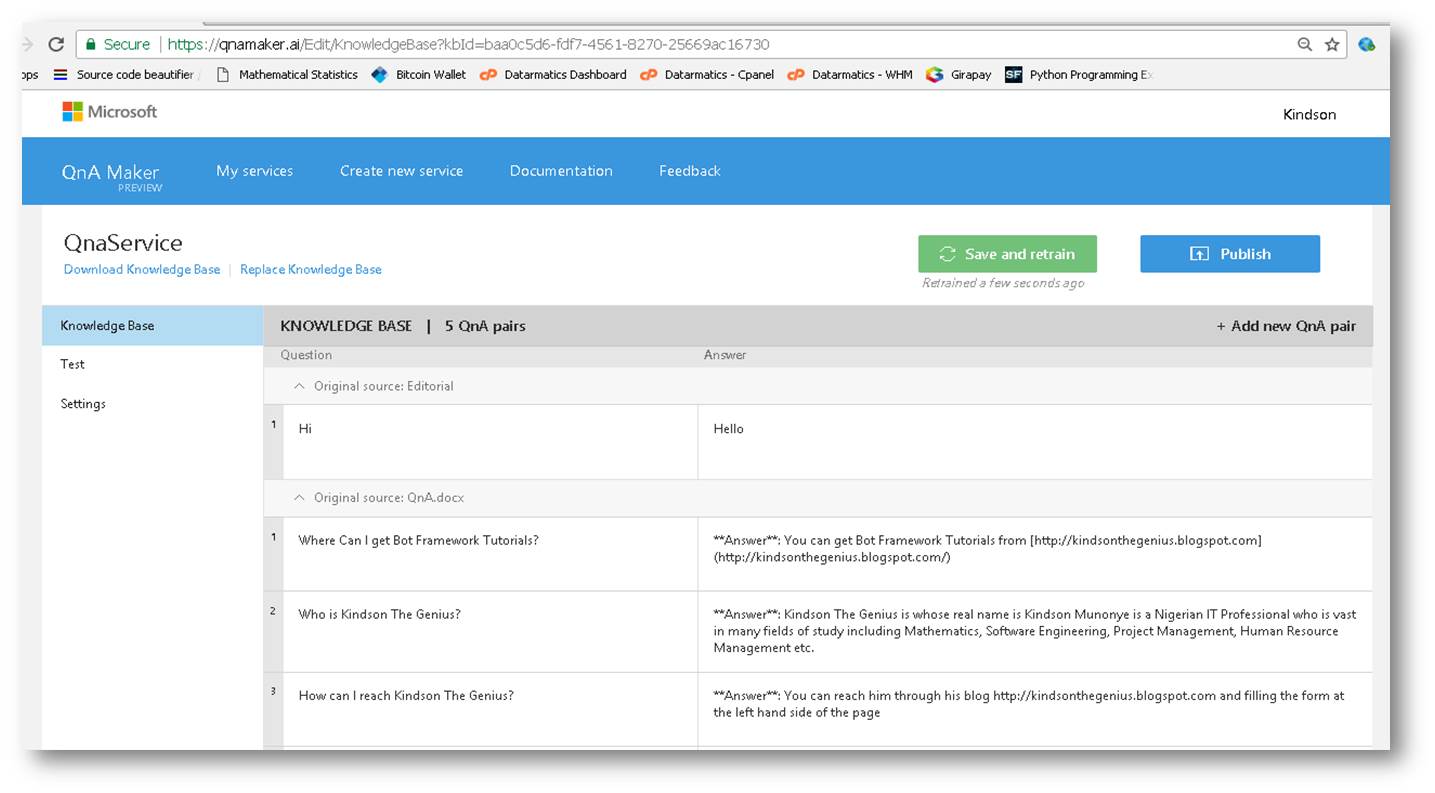Click the zoom magnifier icon in address bar
The height and width of the screenshot is (793, 1435).
tap(1305, 44)
